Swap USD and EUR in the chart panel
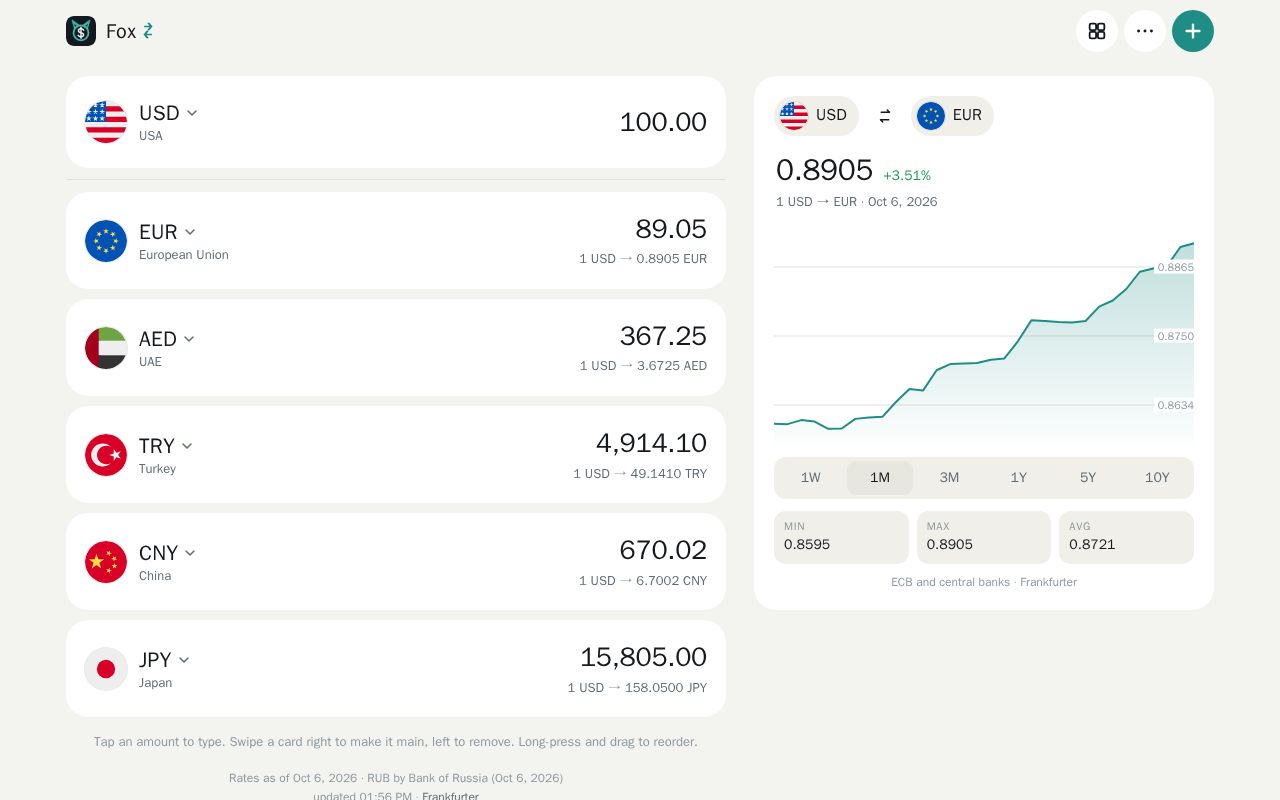The image size is (1280, 800). click(x=885, y=116)
